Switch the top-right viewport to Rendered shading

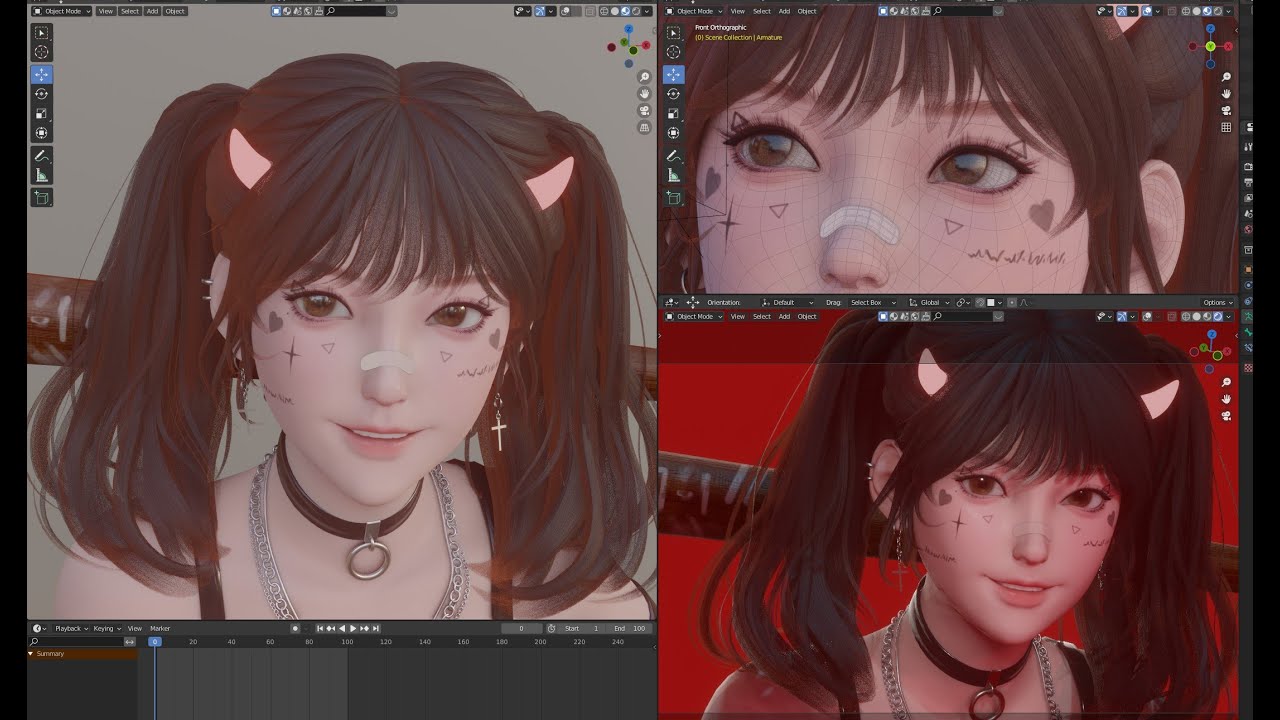point(1217,11)
